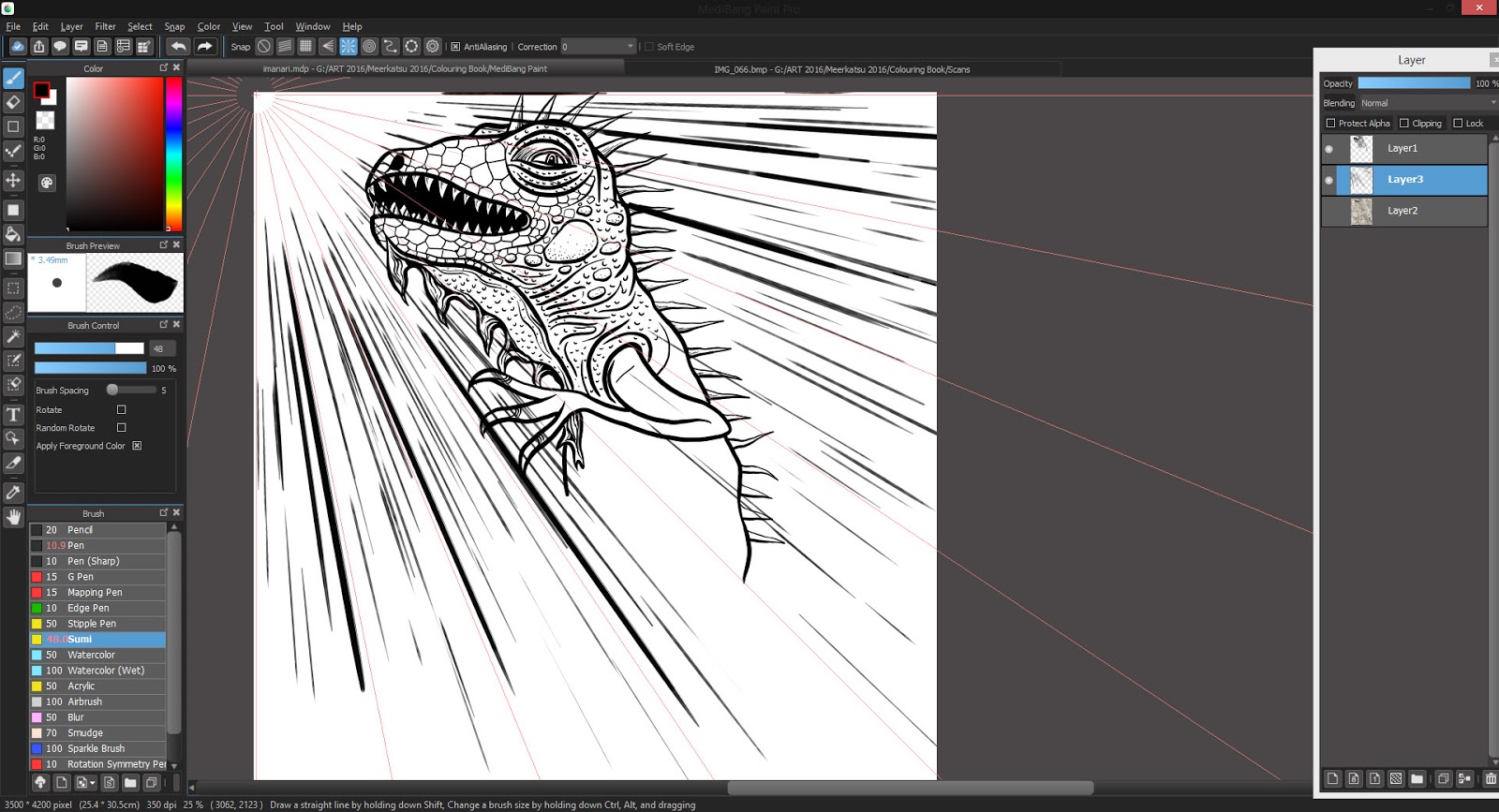The image size is (1499, 812).
Task: Select the Select Eraser tool
Action: [13, 384]
